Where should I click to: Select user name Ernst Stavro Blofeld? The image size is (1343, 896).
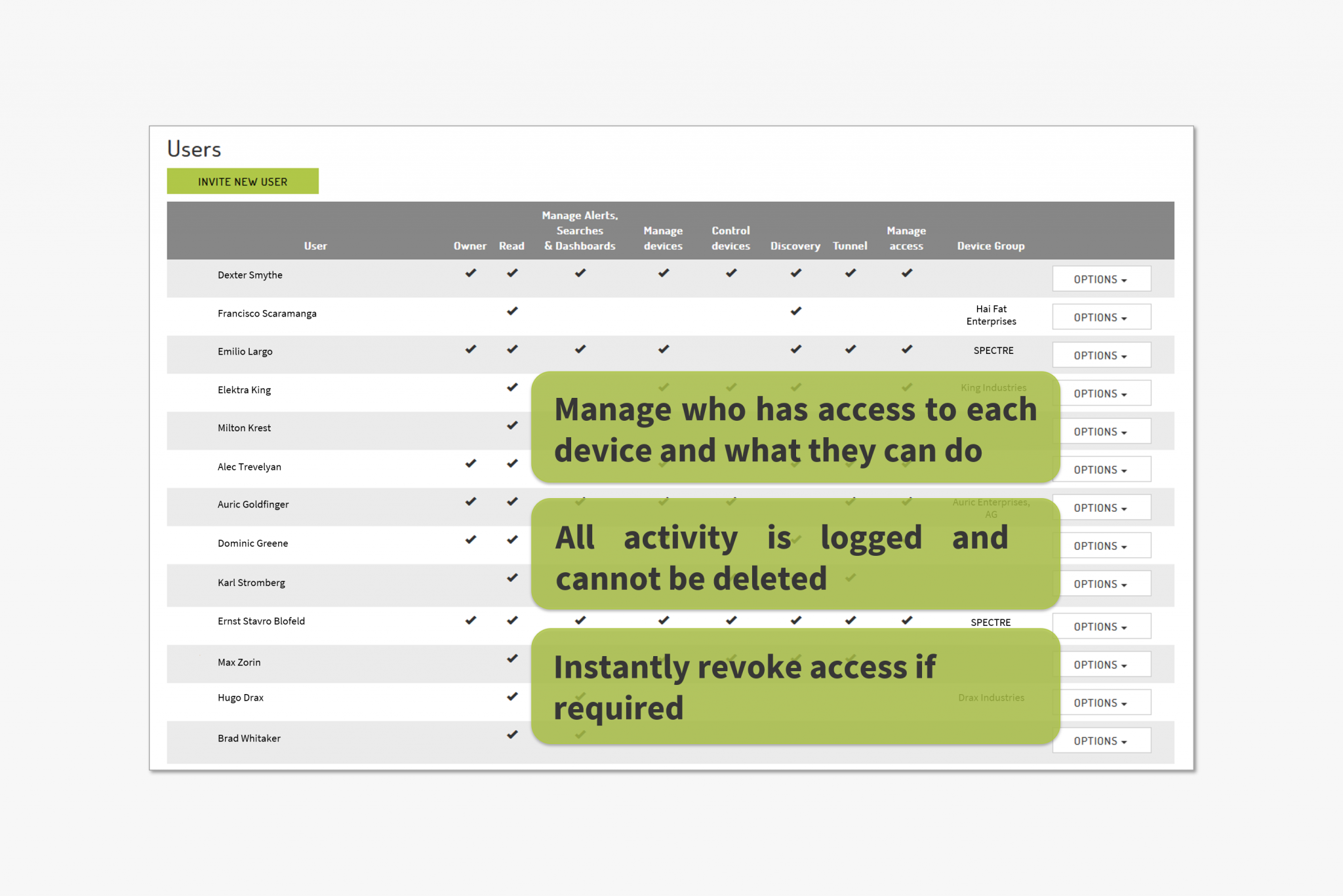(261, 621)
